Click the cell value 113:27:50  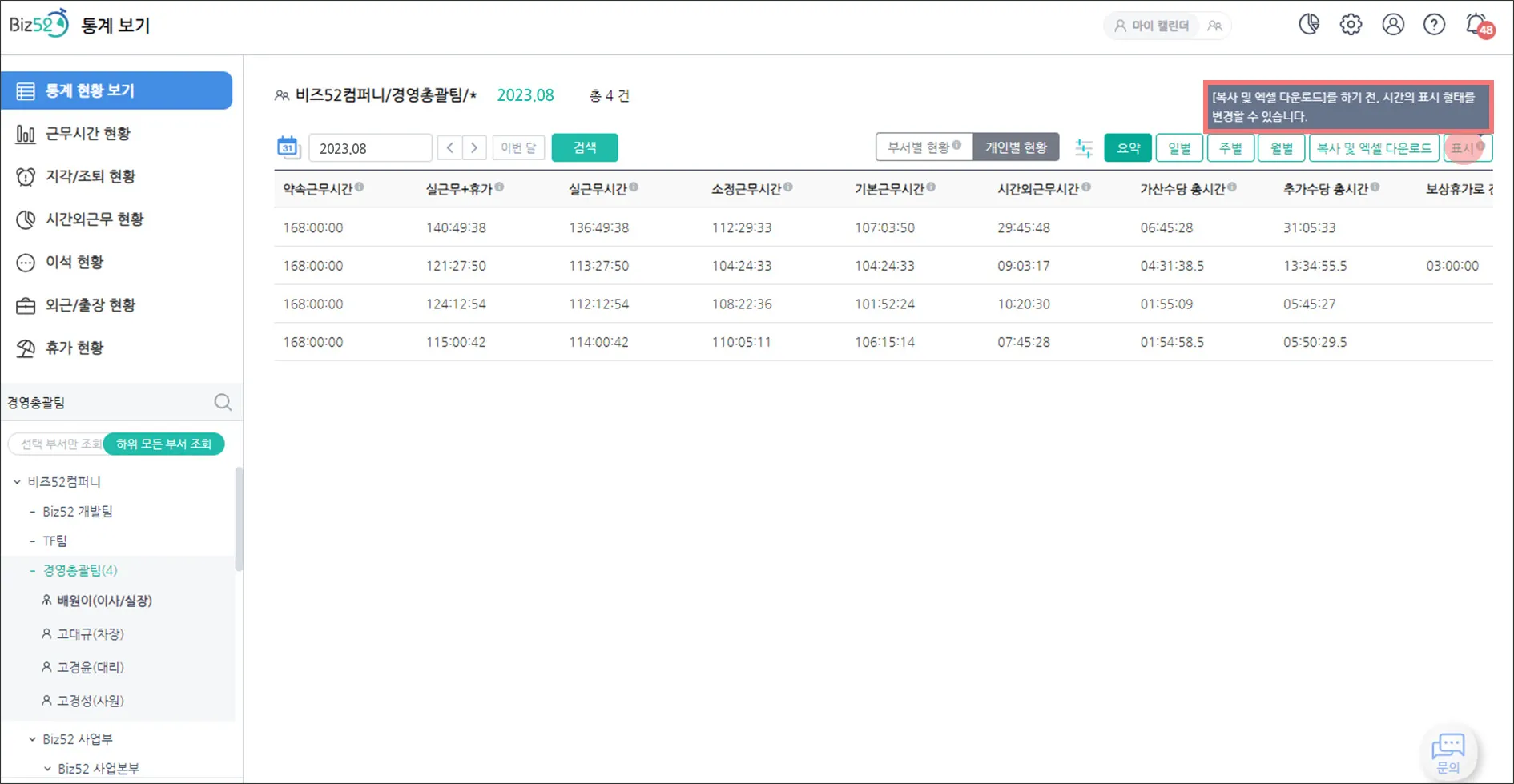(x=598, y=266)
